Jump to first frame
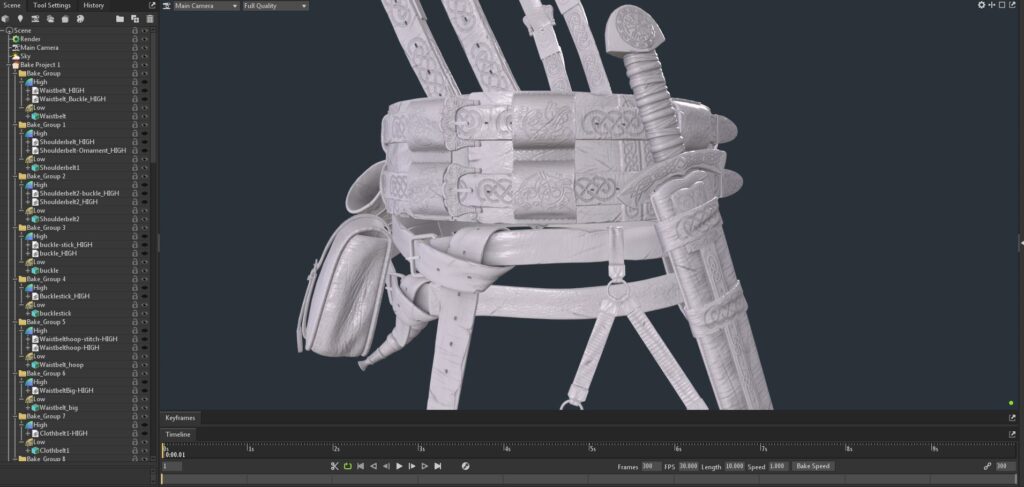The width and height of the screenshot is (1024, 487). [360, 466]
